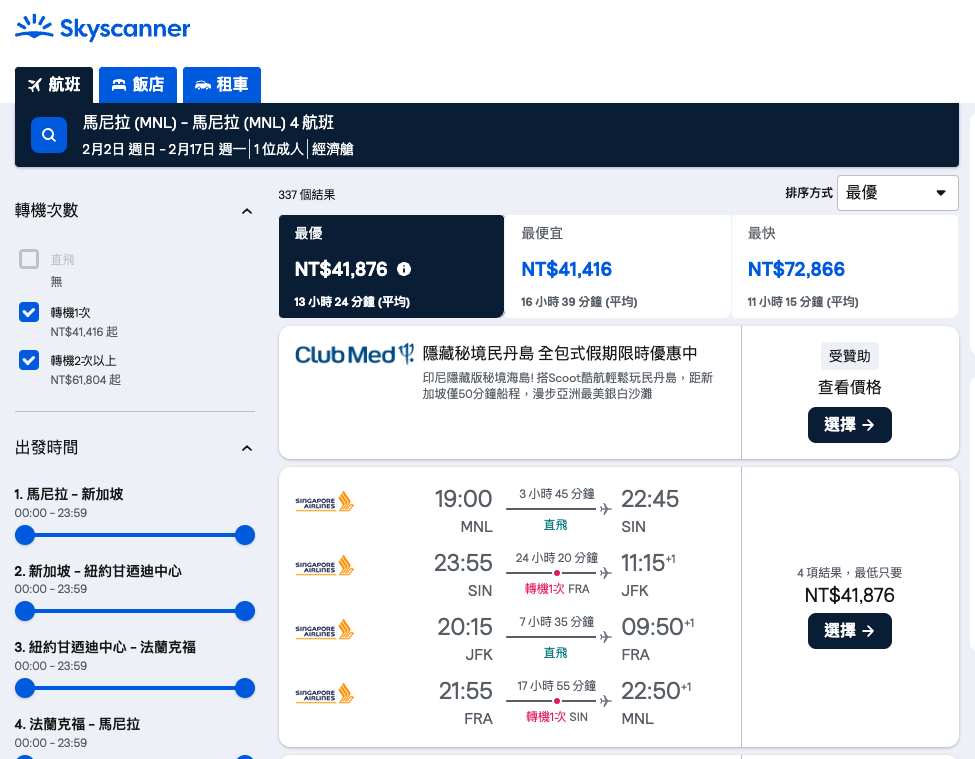Click 選擇 button for NT$41,876 itinerary
Screen dimensions: 975x759
click(x=849, y=631)
